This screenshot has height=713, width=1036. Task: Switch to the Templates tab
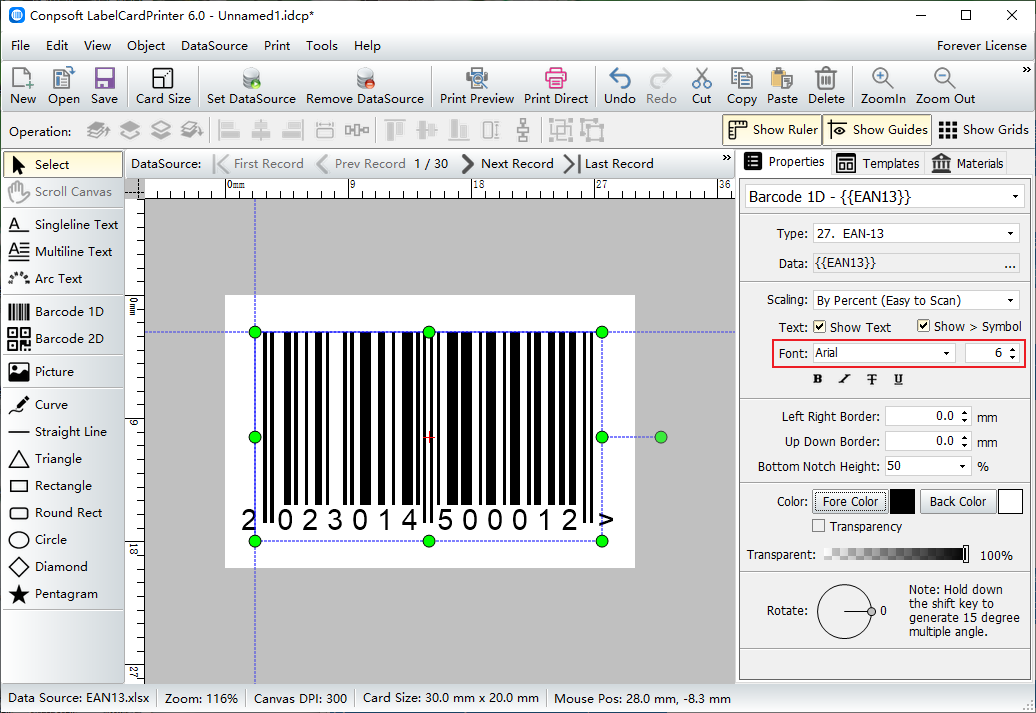[878, 163]
